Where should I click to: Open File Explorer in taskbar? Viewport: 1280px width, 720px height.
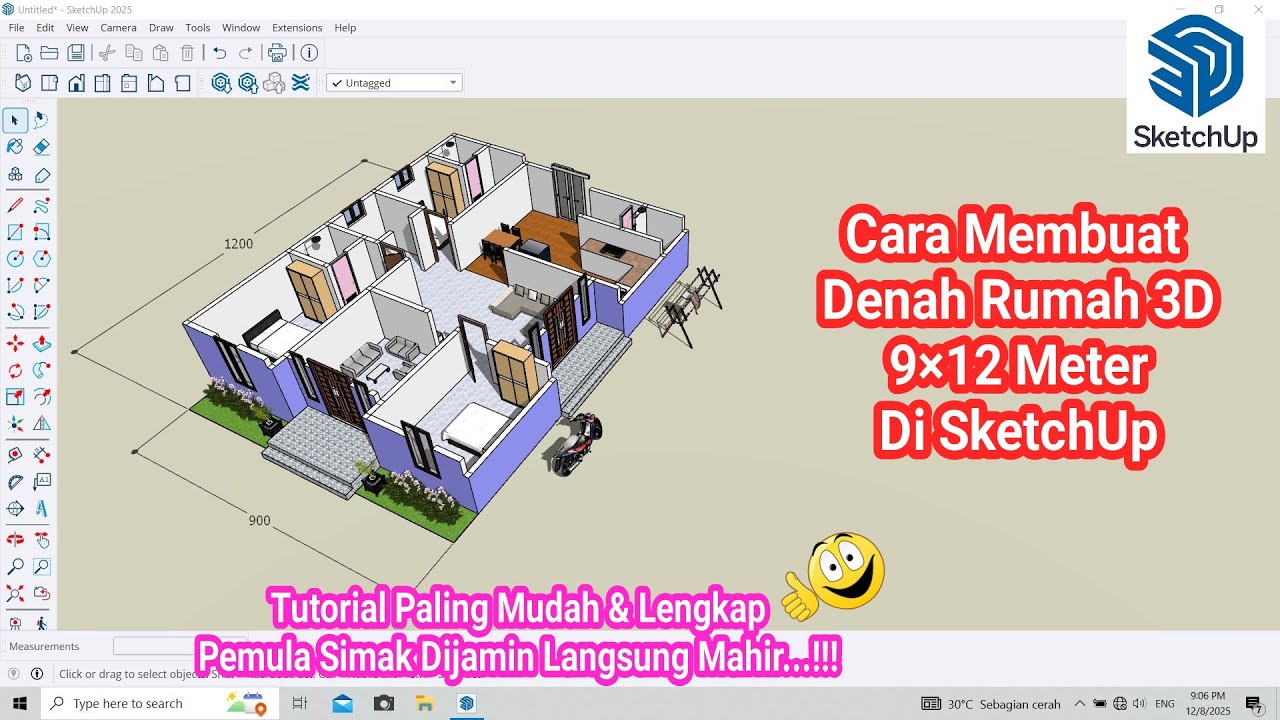pyautogui.click(x=424, y=703)
